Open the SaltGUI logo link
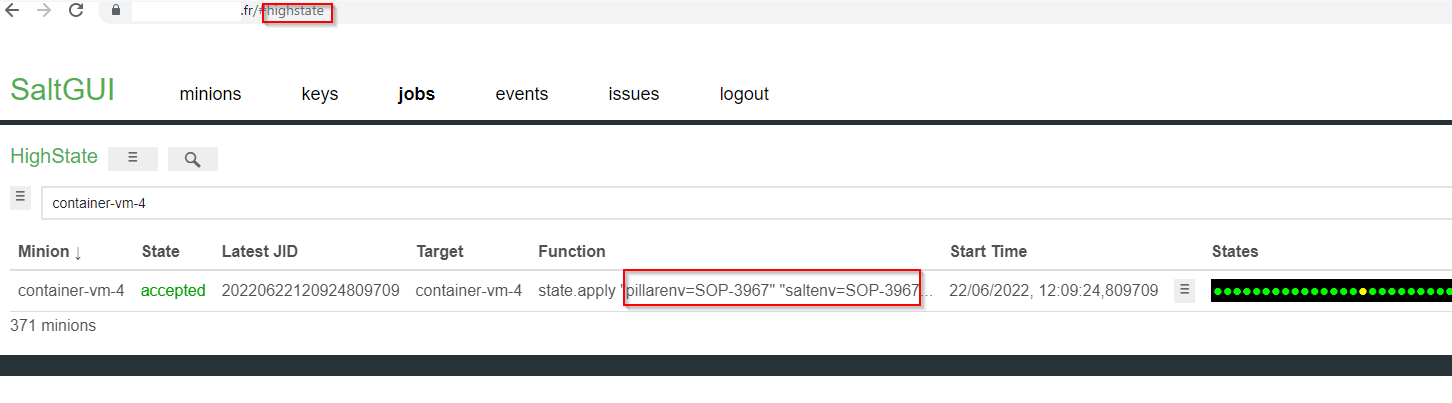Image resolution: width=1452 pixels, height=403 pixels. coord(62,89)
